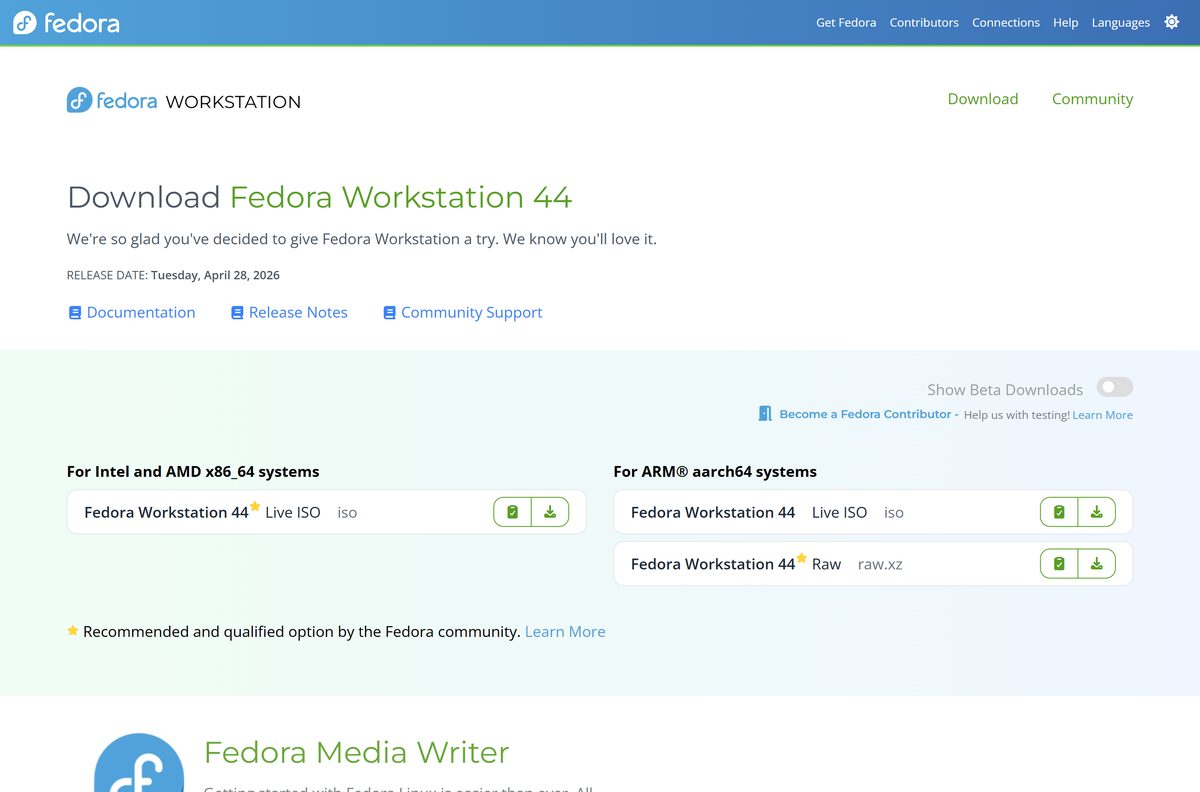Open the Documentation link
This screenshot has width=1200, height=792.
pos(132,312)
